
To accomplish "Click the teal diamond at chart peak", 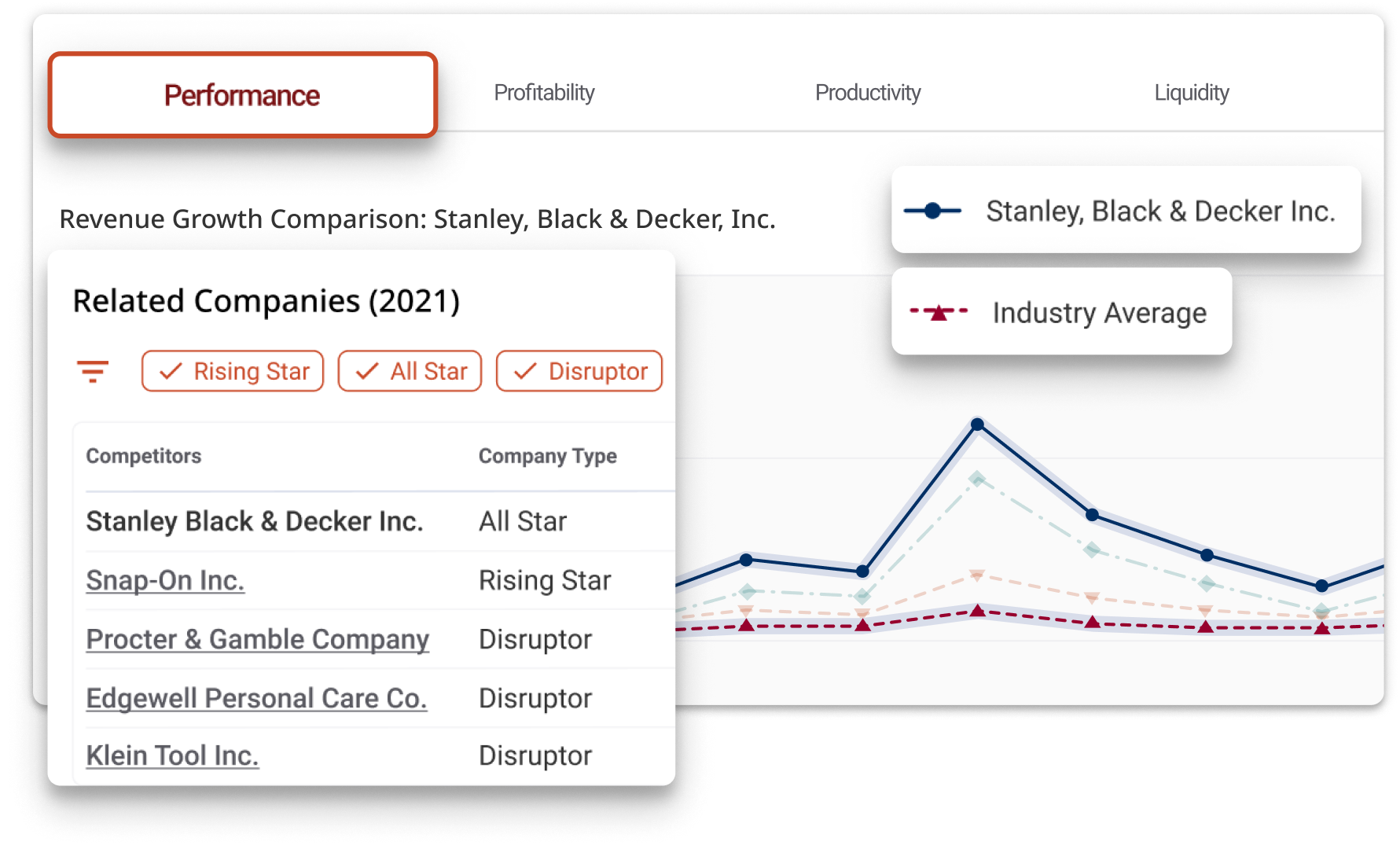I will point(977,478).
